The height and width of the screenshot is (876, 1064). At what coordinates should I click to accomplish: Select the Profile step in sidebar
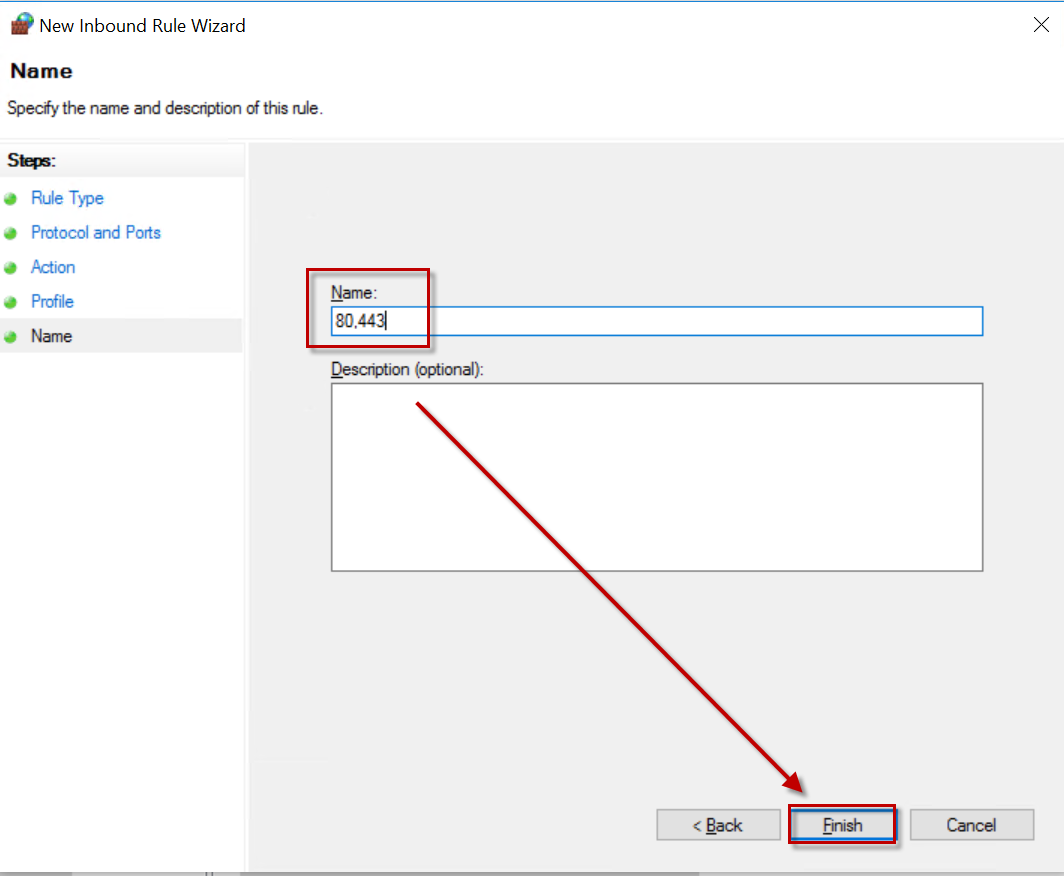[x=52, y=301]
